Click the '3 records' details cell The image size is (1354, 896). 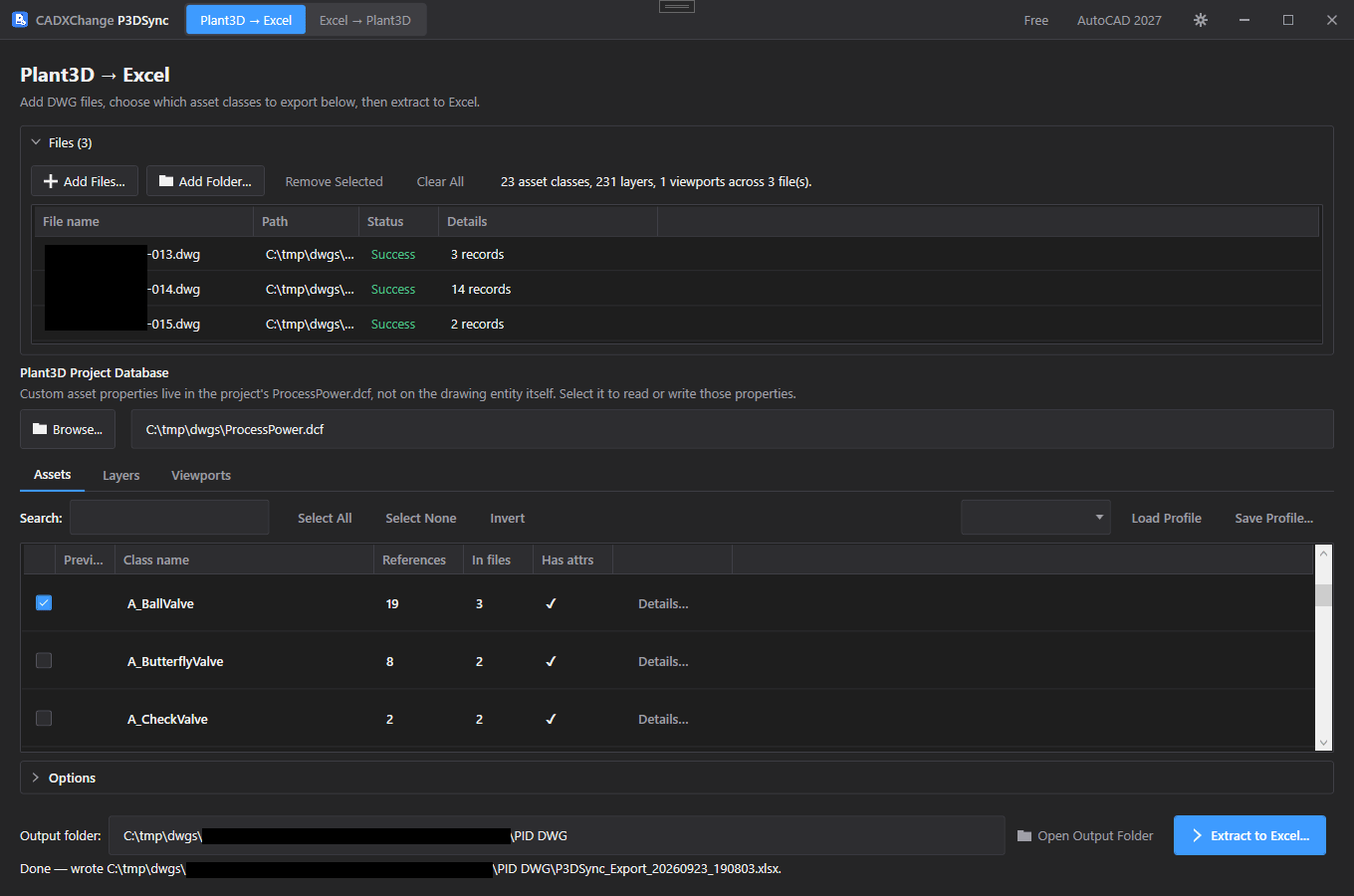(477, 254)
